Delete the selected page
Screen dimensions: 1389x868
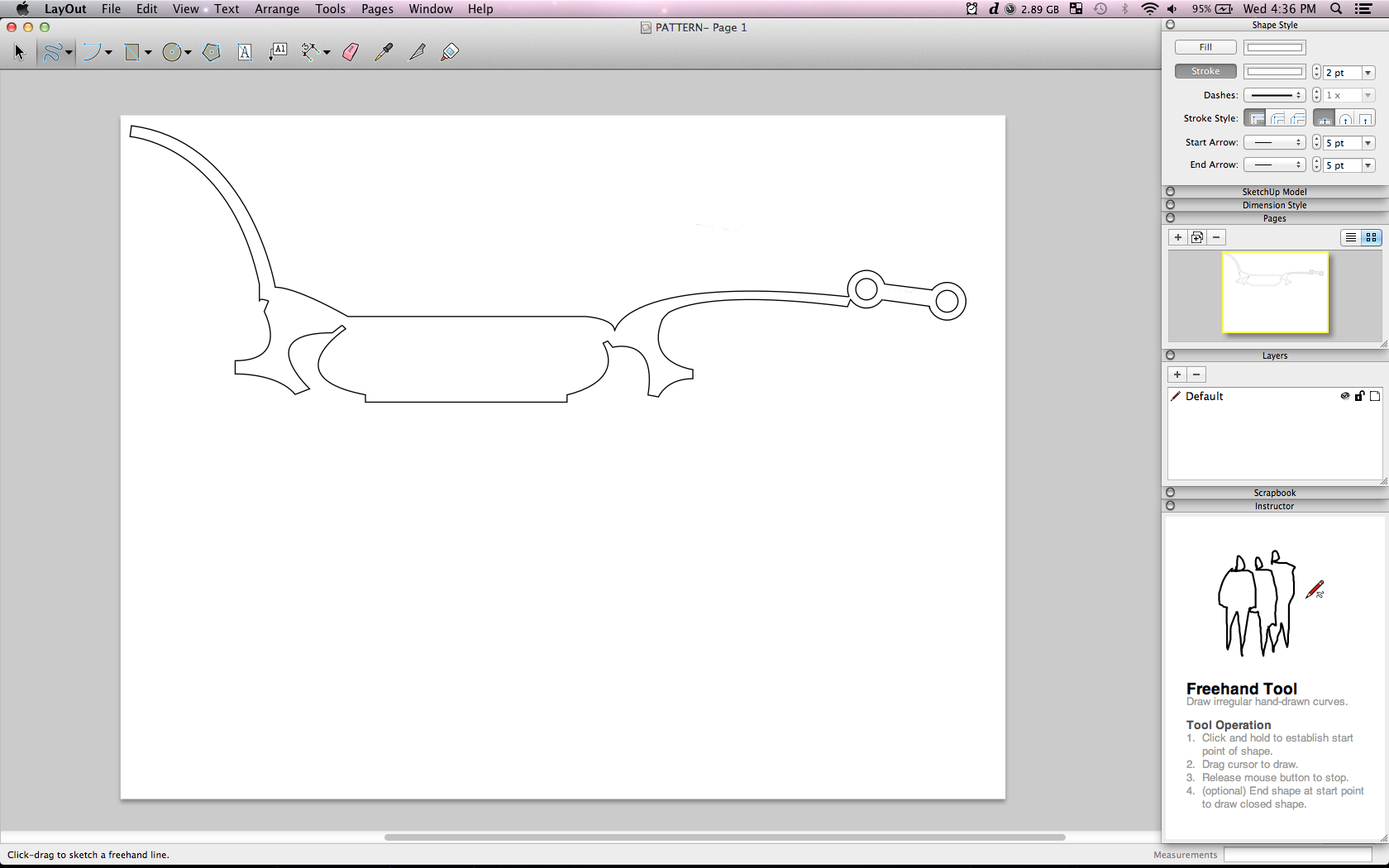[1216, 237]
